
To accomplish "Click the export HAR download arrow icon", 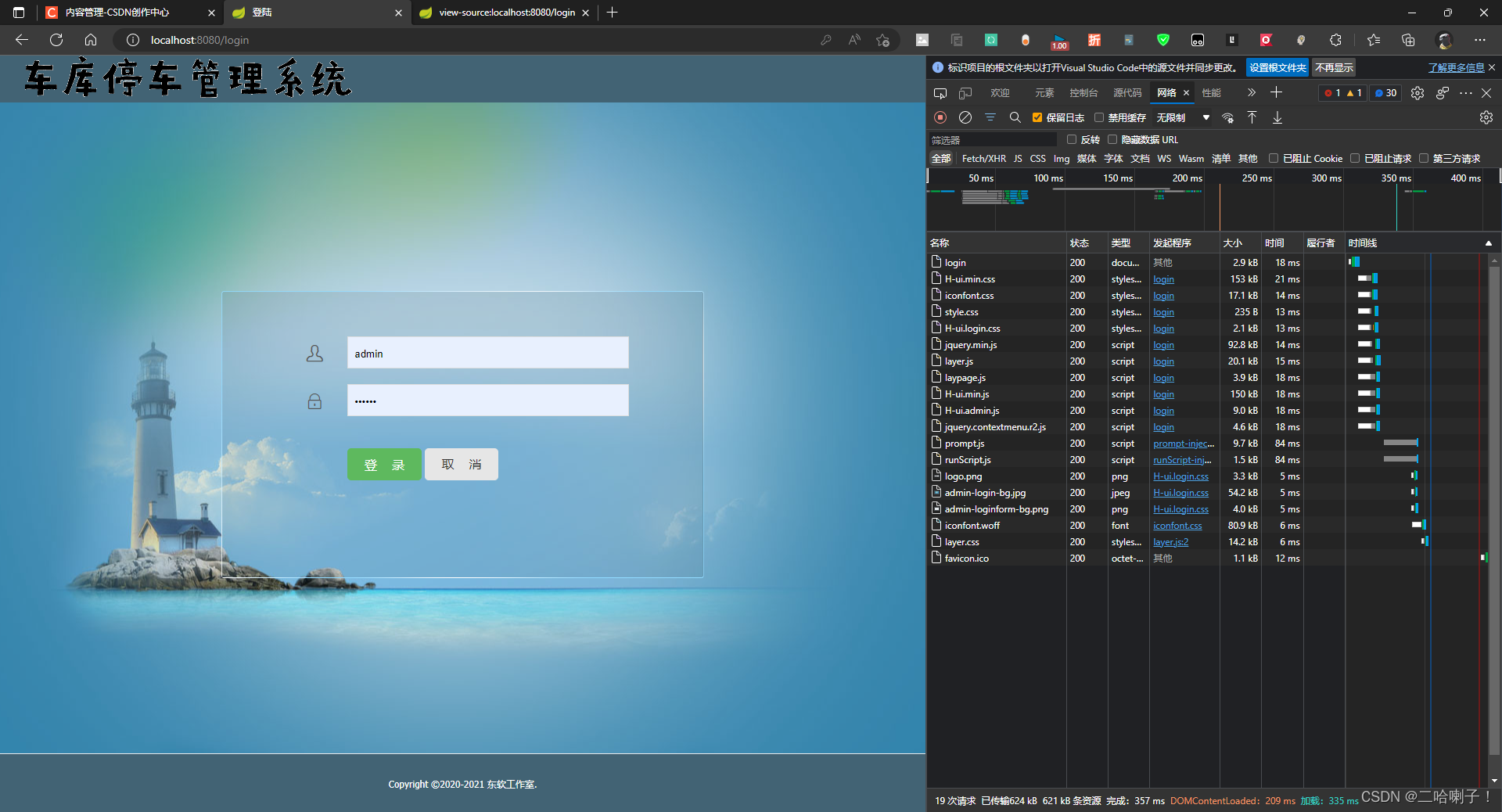I will click(x=1277, y=117).
